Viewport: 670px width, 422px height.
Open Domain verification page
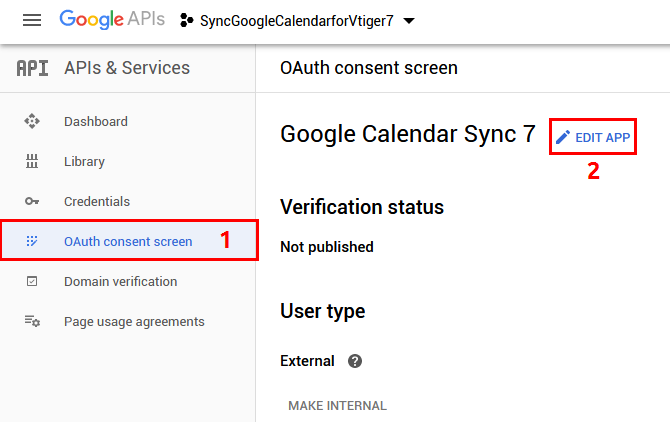coord(120,281)
